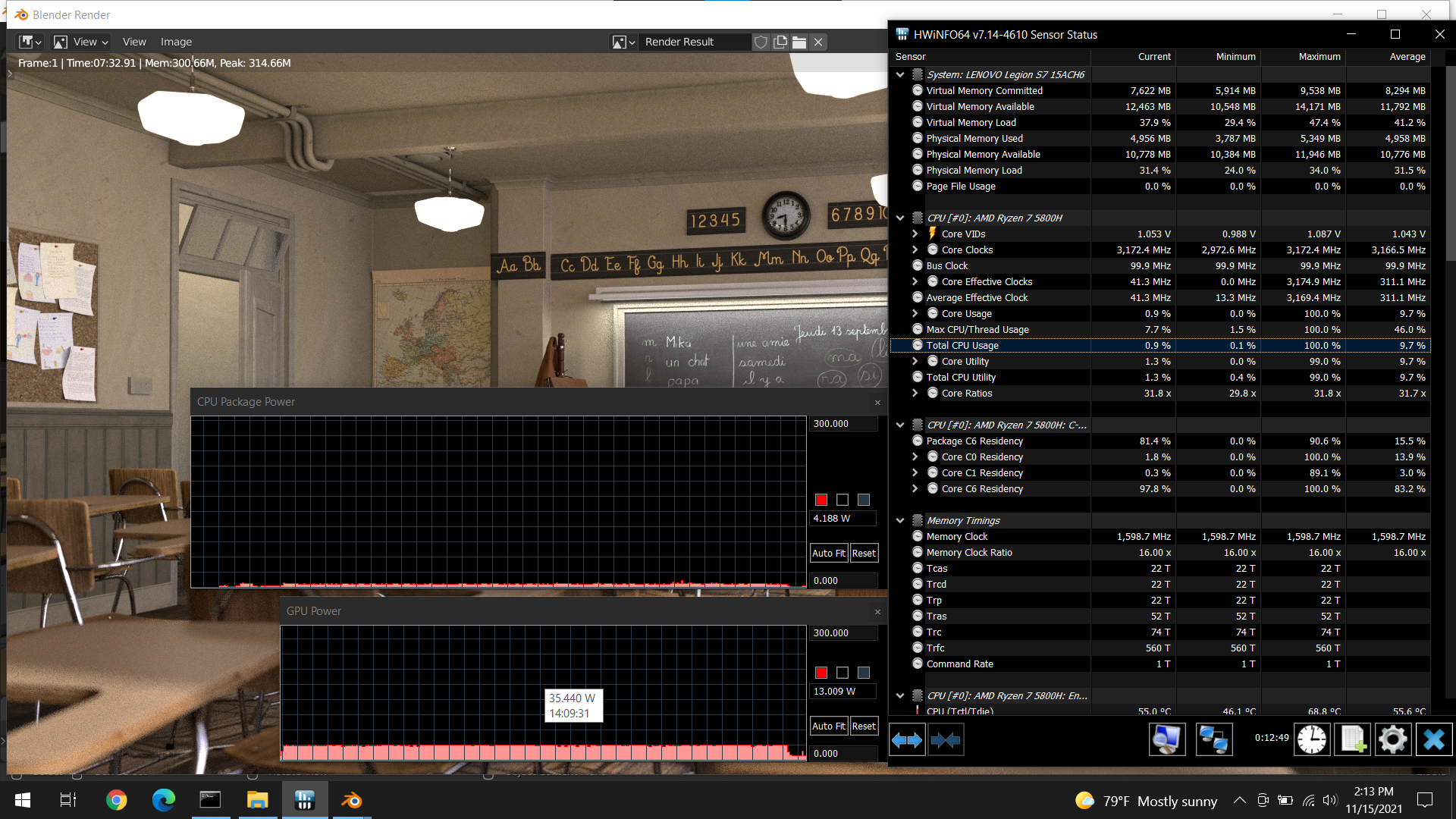
Task: Close the CPU Package Power graph
Action: [877, 403]
